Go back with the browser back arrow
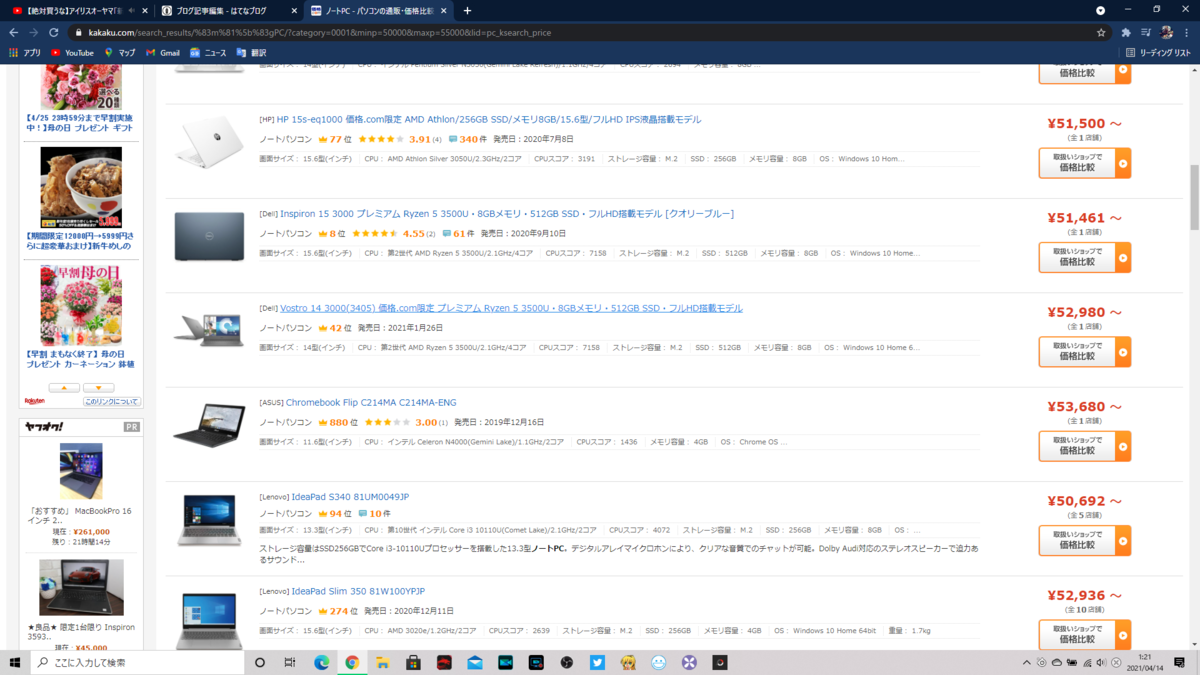Viewport: 1200px width, 675px height. pos(13,32)
